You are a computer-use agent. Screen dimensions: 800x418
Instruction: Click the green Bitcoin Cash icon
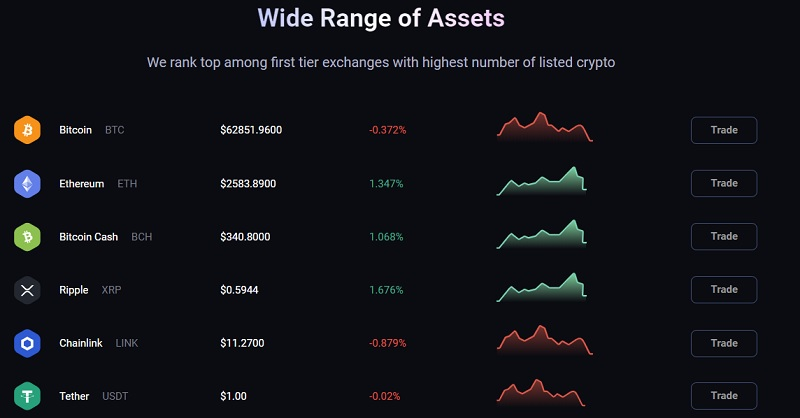pyautogui.click(x=27, y=237)
